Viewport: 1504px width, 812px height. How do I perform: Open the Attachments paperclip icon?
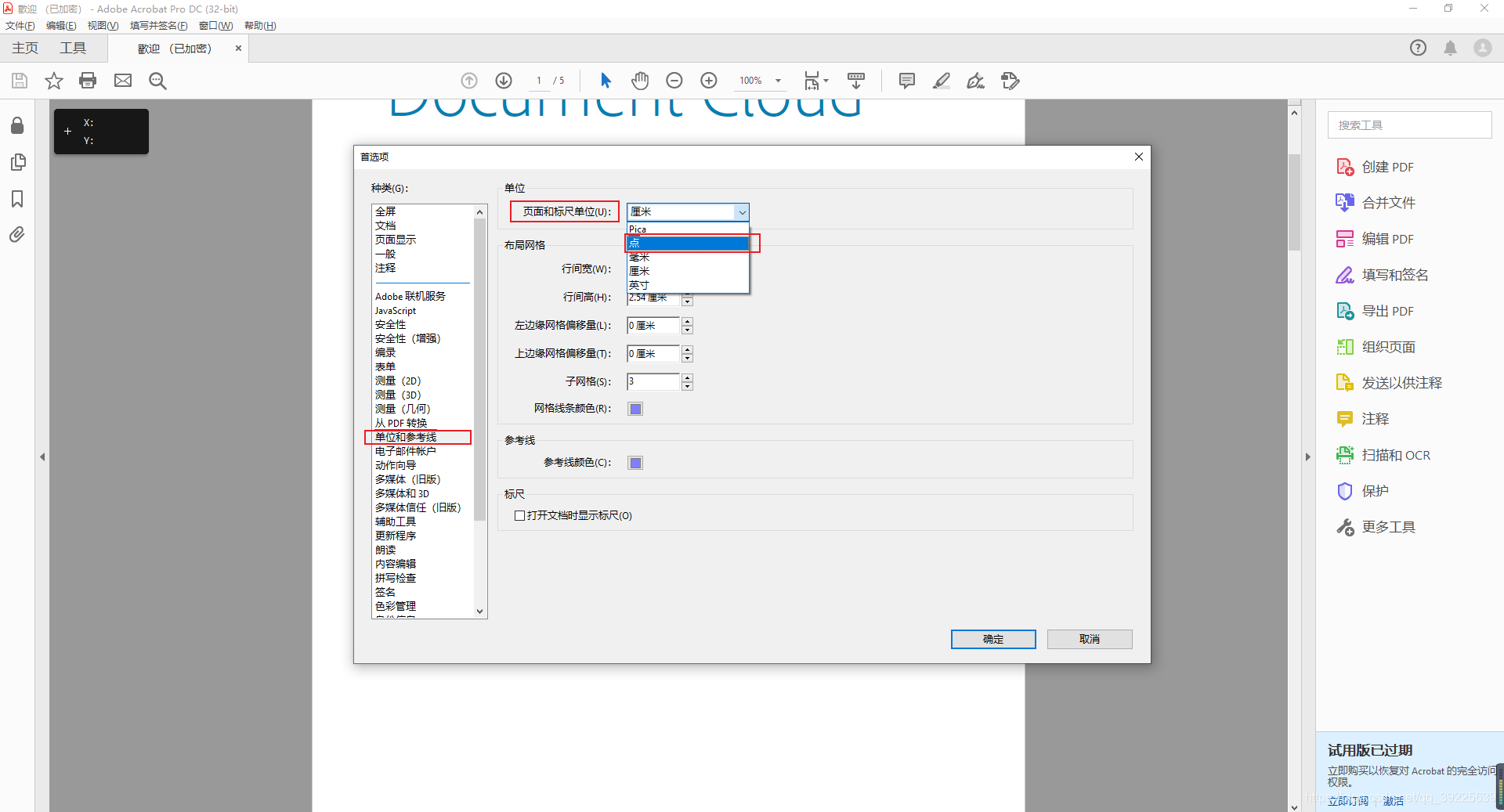click(17, 234)
